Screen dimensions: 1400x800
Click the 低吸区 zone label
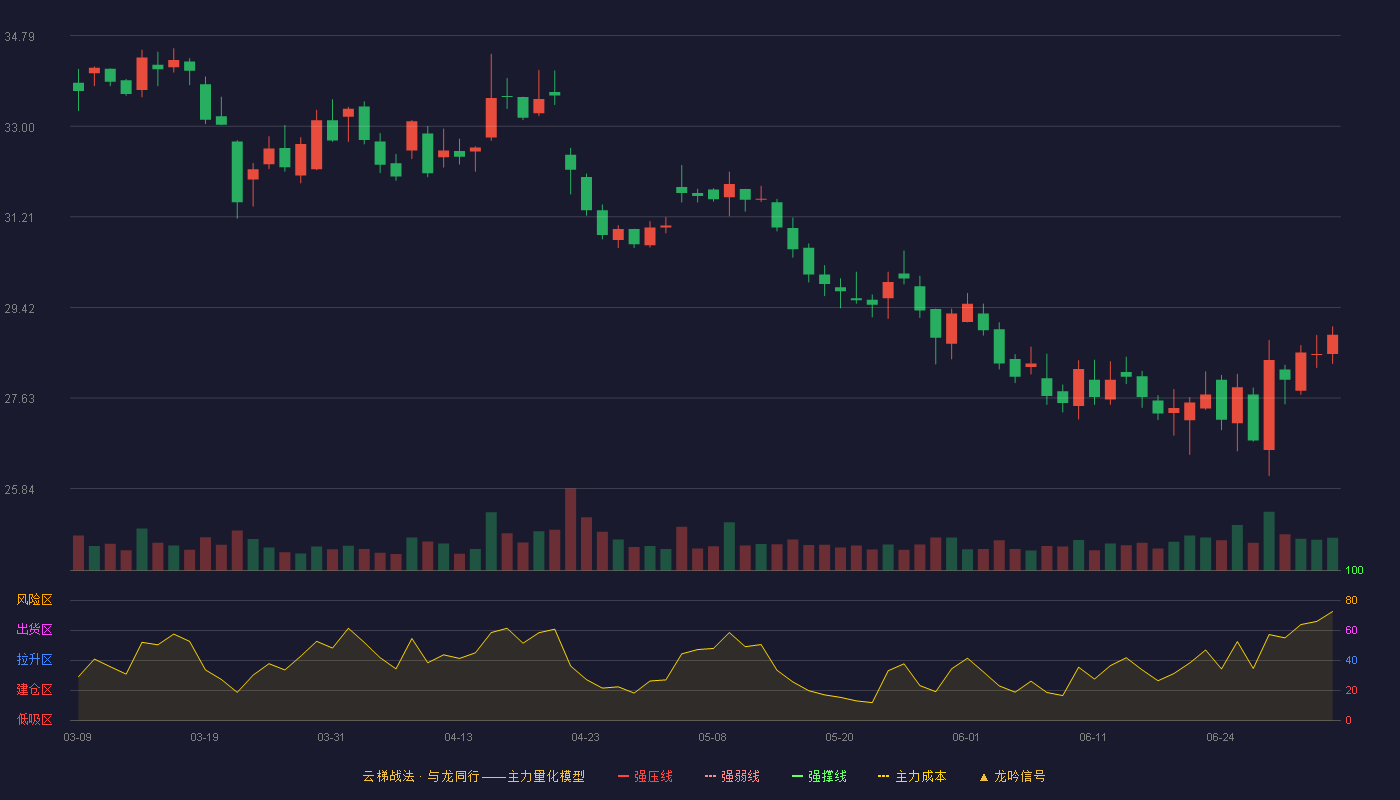(34, 719)
